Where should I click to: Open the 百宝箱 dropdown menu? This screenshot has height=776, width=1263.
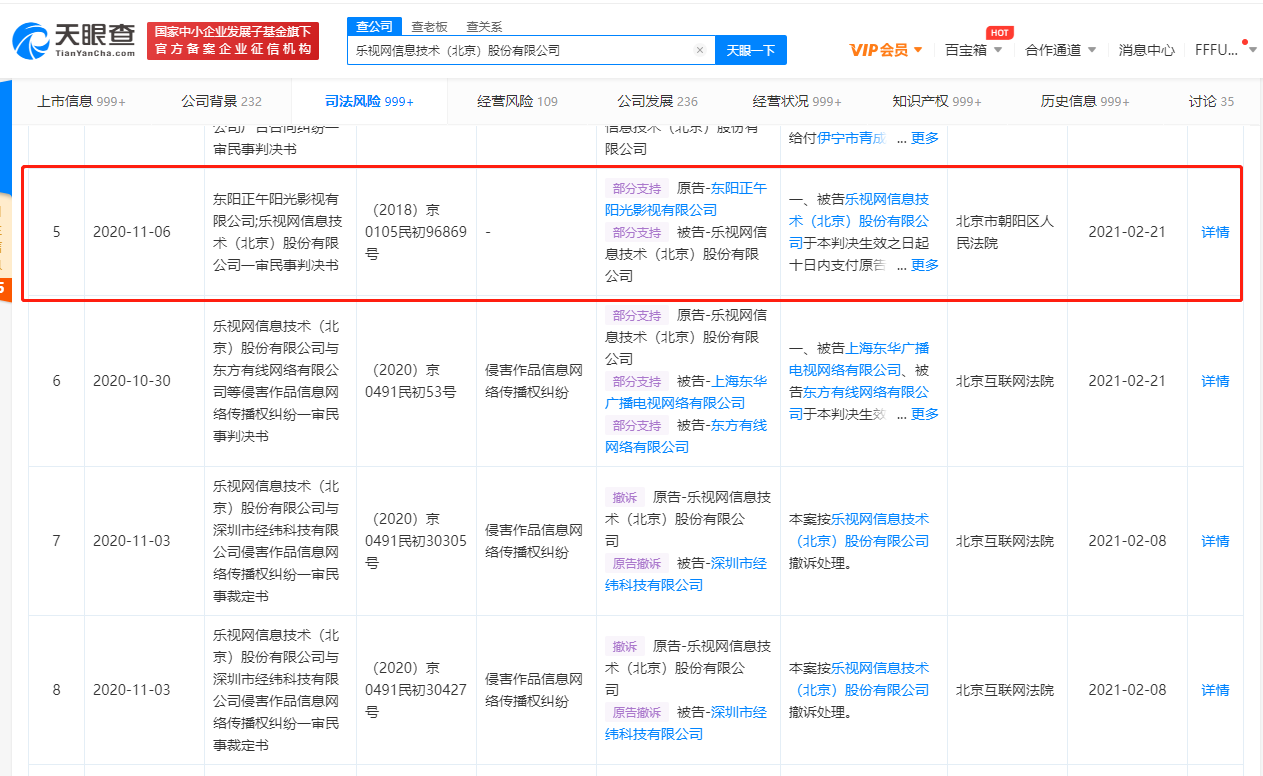pos(973,50)
